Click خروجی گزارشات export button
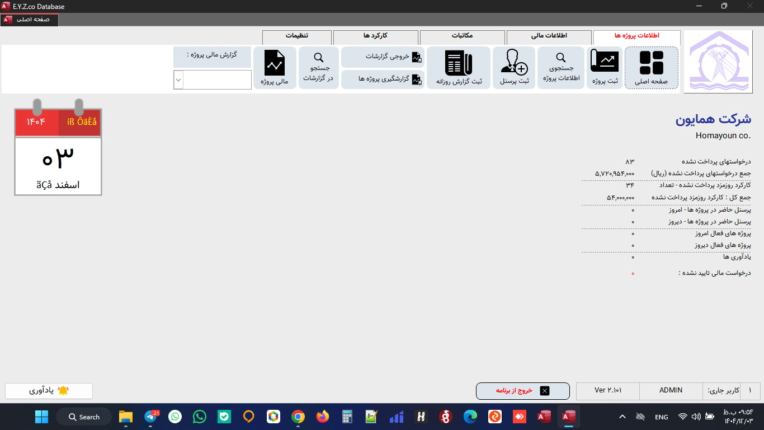This screenshot has height=430, width=764. tap(383, 57)
